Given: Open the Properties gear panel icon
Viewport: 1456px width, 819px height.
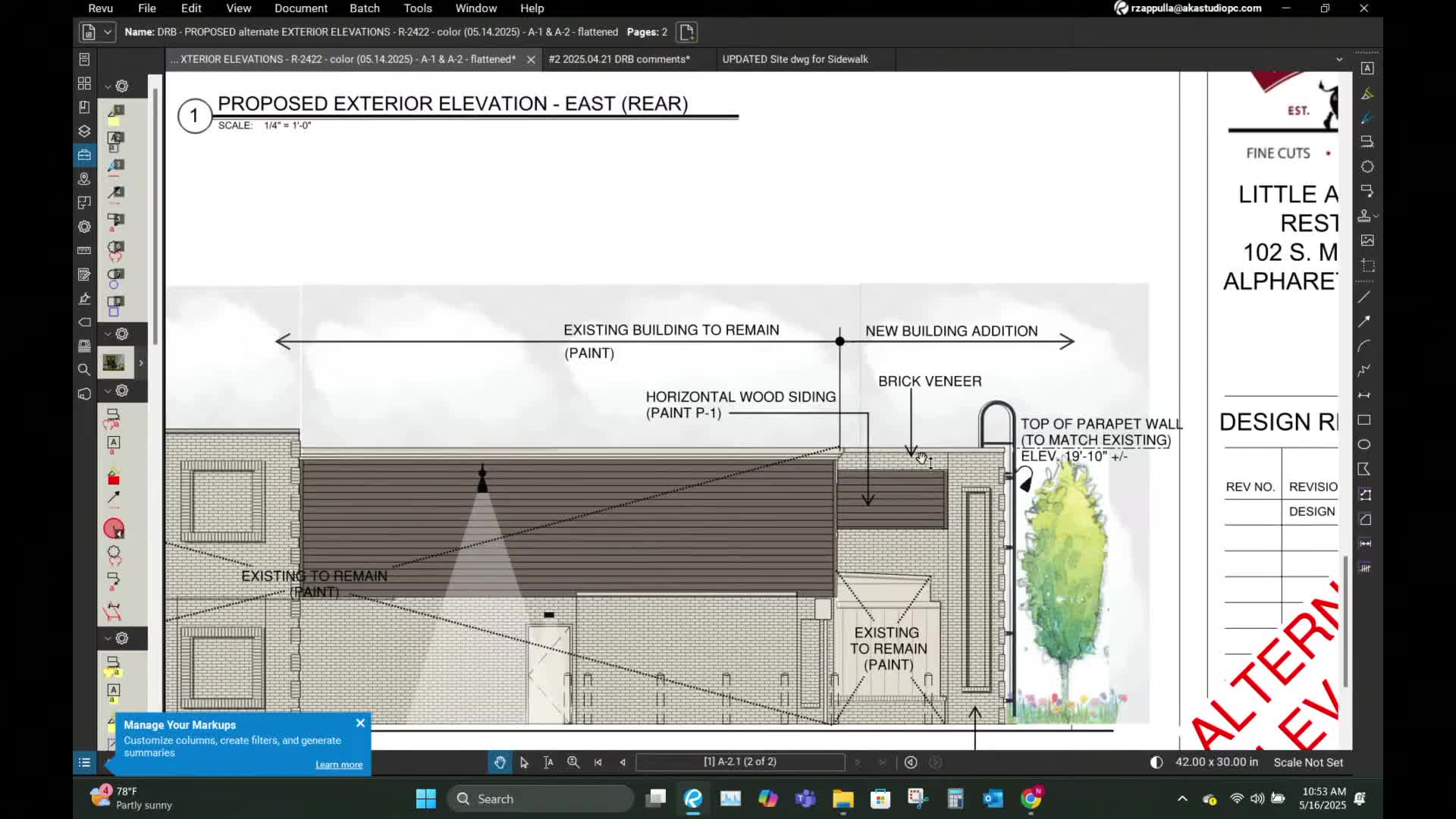Looking at the screenshot, I should [84, 227].
